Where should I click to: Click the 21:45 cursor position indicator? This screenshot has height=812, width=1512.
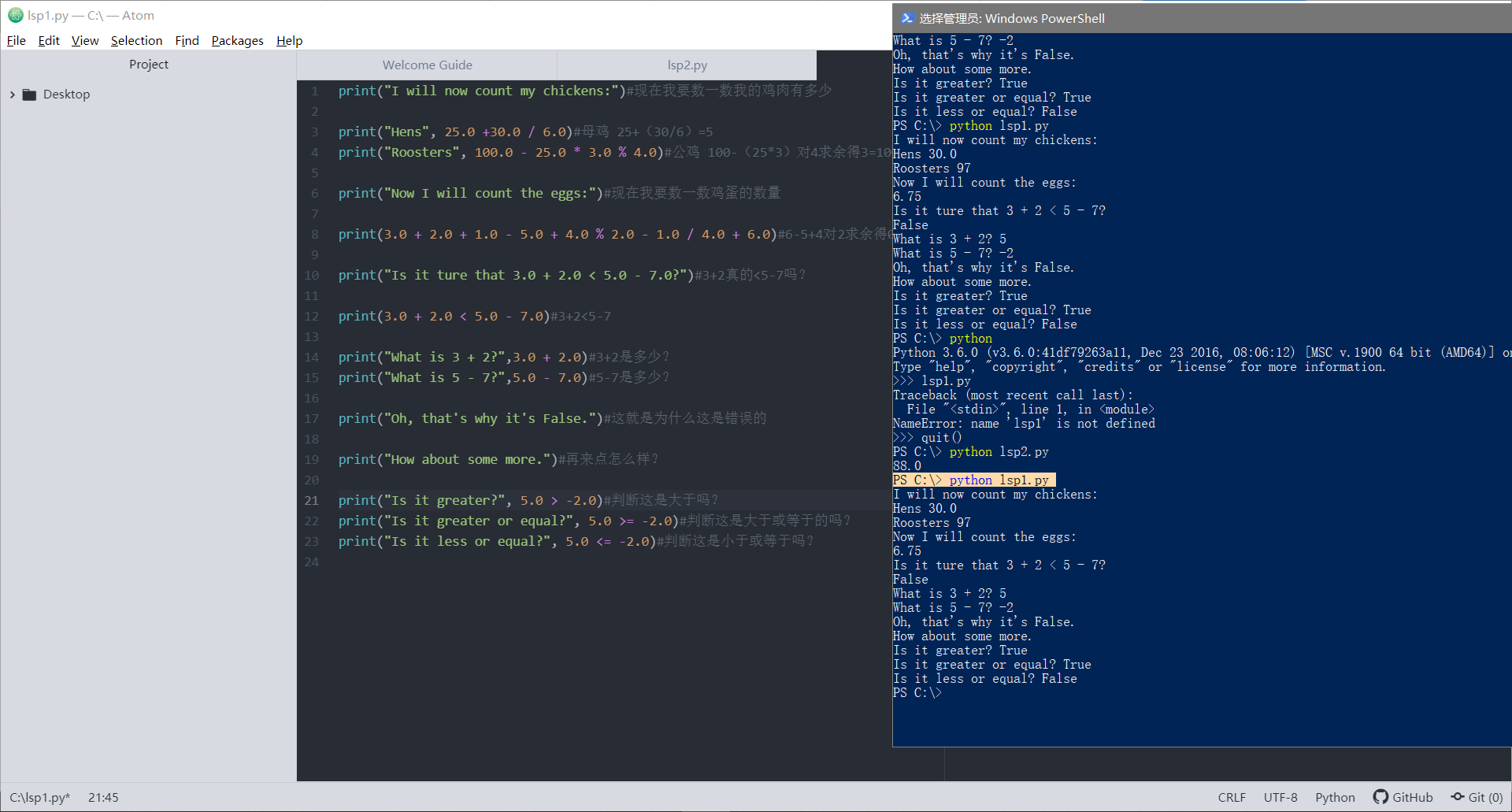103,797
